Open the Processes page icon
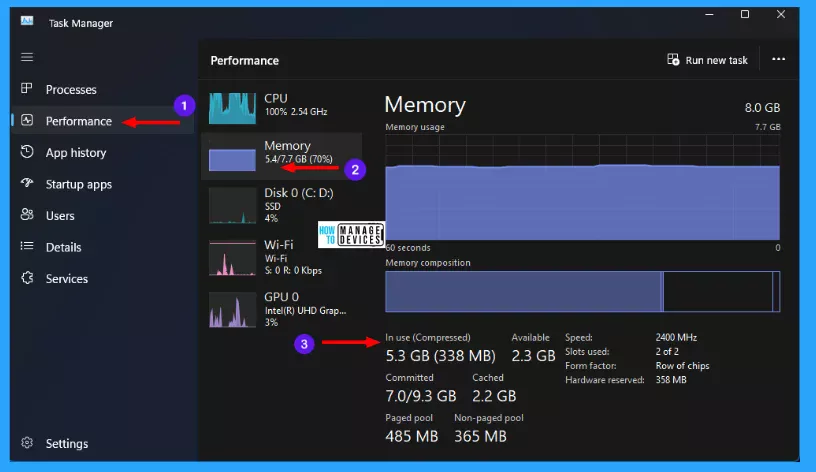 point(27,89)
